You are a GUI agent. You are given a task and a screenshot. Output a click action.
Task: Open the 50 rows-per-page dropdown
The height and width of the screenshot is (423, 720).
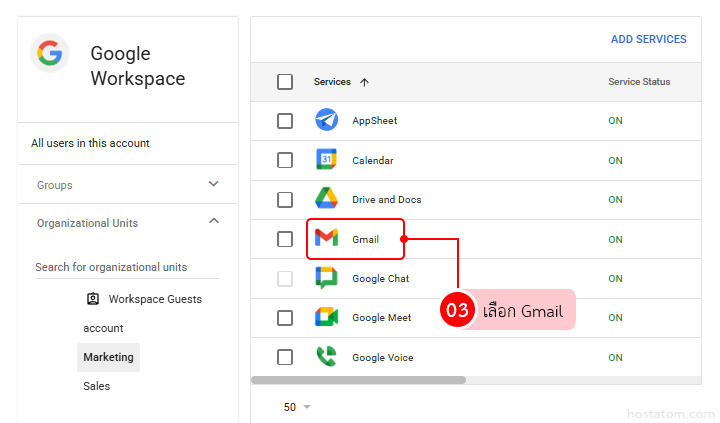tap(297, 407)
